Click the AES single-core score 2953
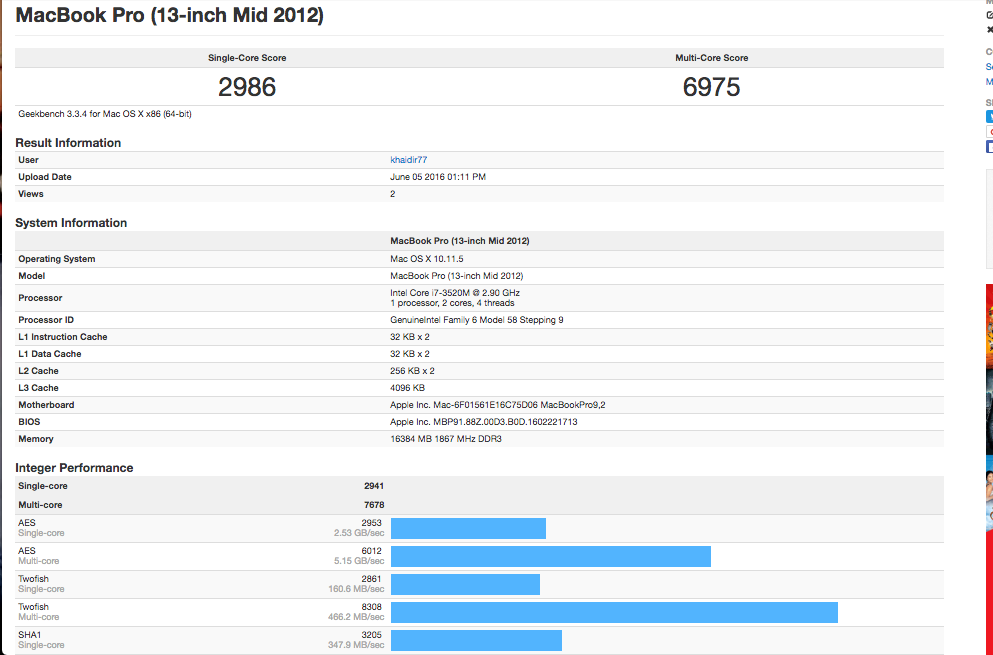Viewport: 993px width, 655px height. (372, 523)
